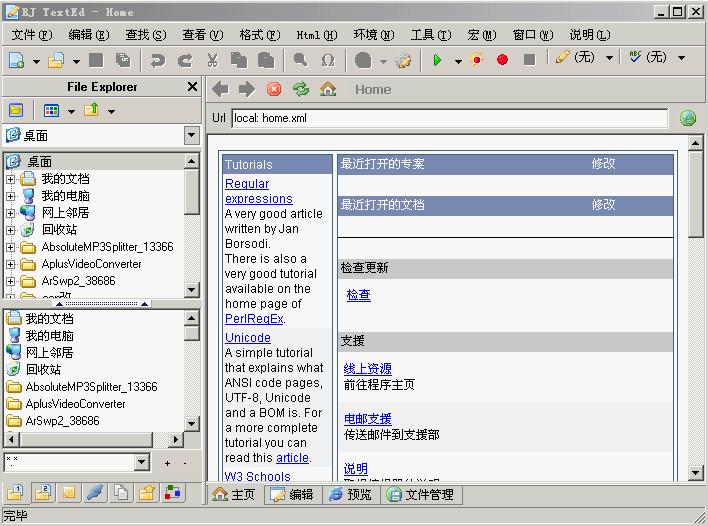Switch to the 文件管理 bottom tab
This screenshot has height=526, width=708.
(x=421, y=494)
